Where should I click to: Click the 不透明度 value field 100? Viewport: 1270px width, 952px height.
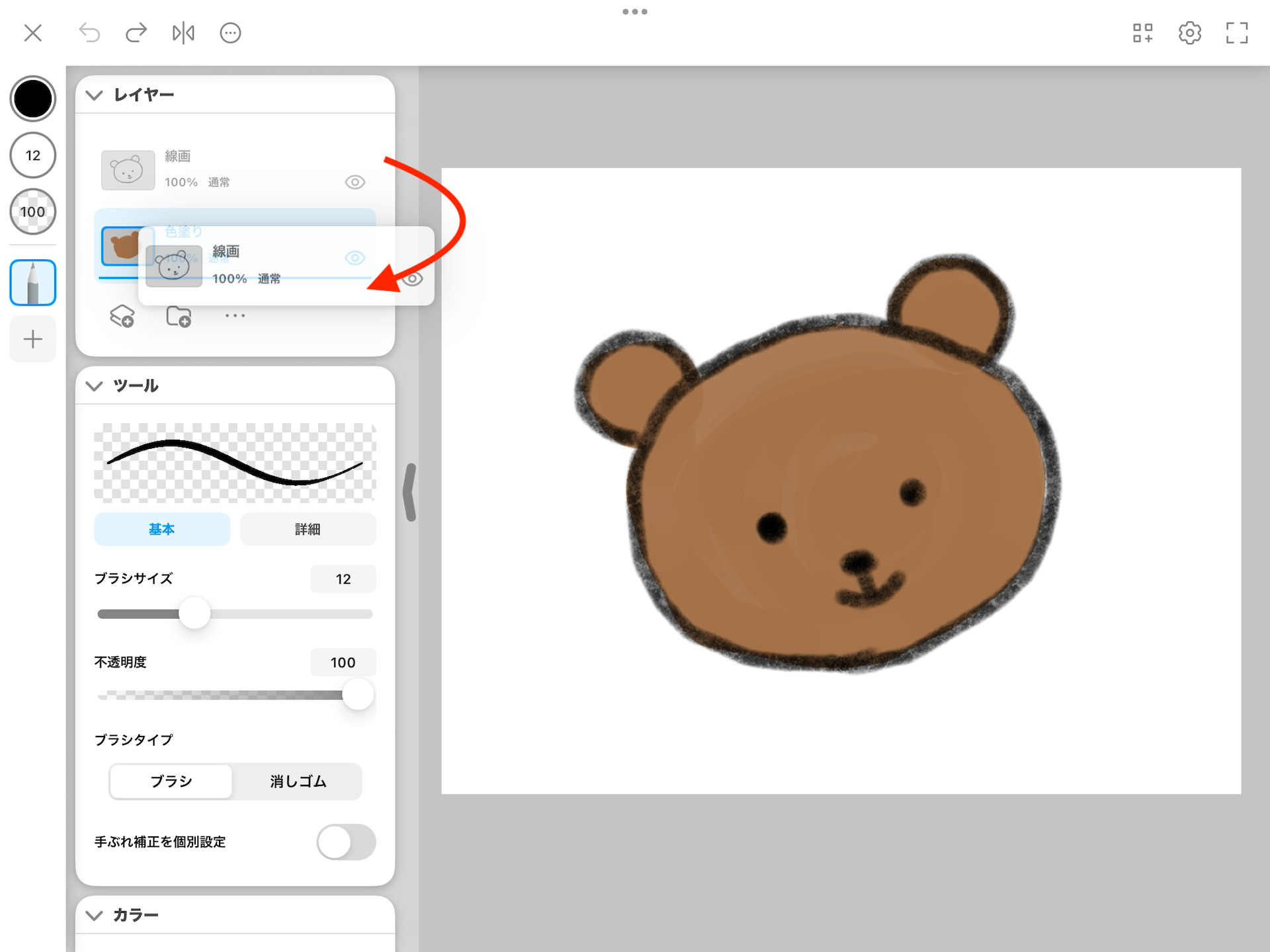tap(343, 662)
